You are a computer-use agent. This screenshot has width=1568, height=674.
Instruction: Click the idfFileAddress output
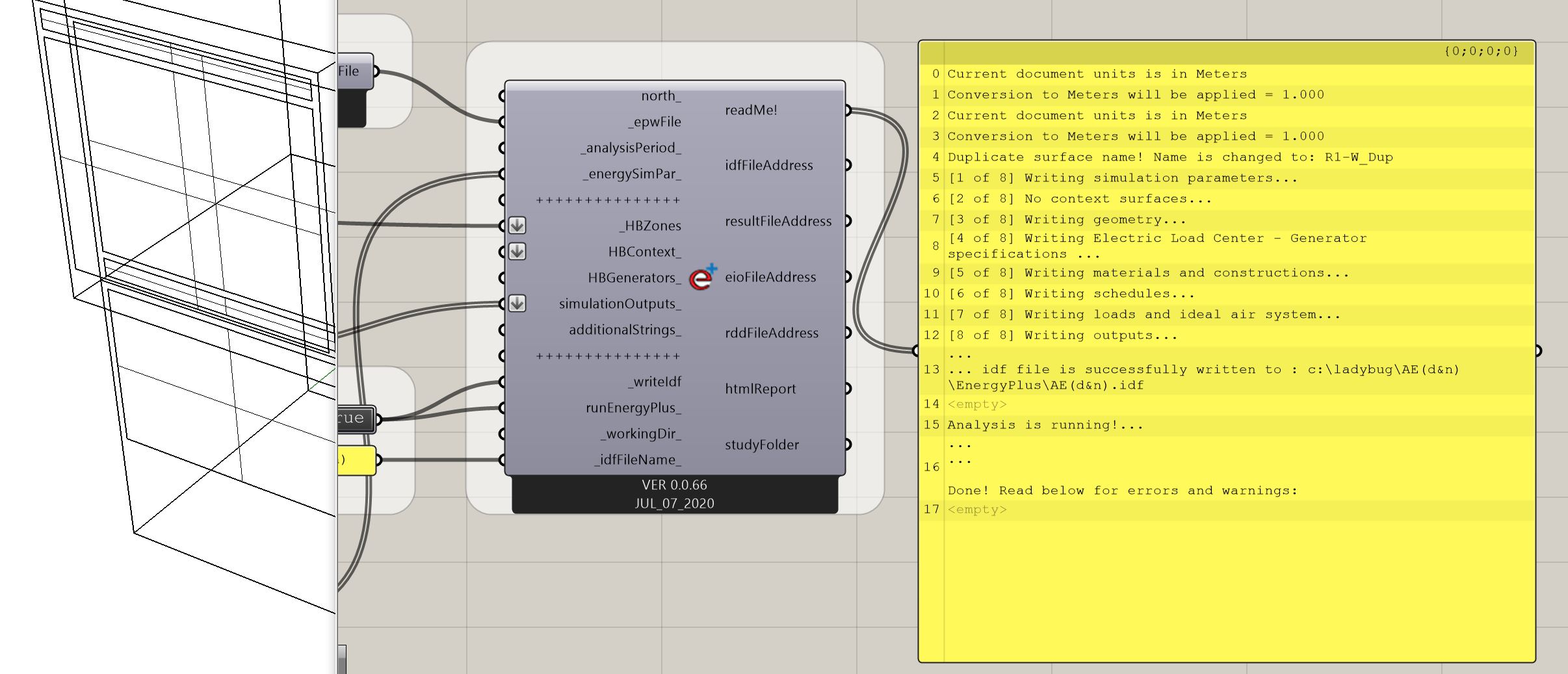[x=769, y=166]
